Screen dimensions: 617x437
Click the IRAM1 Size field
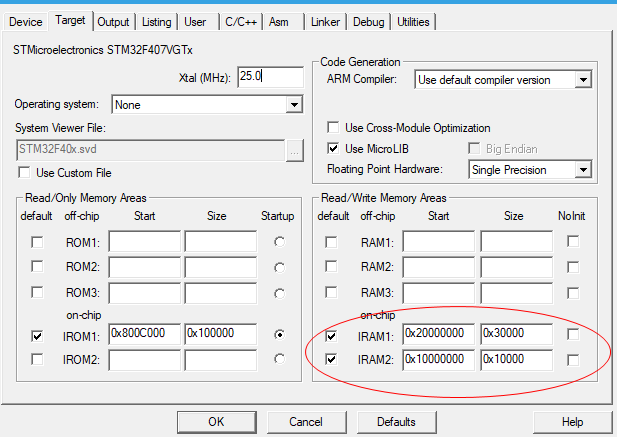516,334
